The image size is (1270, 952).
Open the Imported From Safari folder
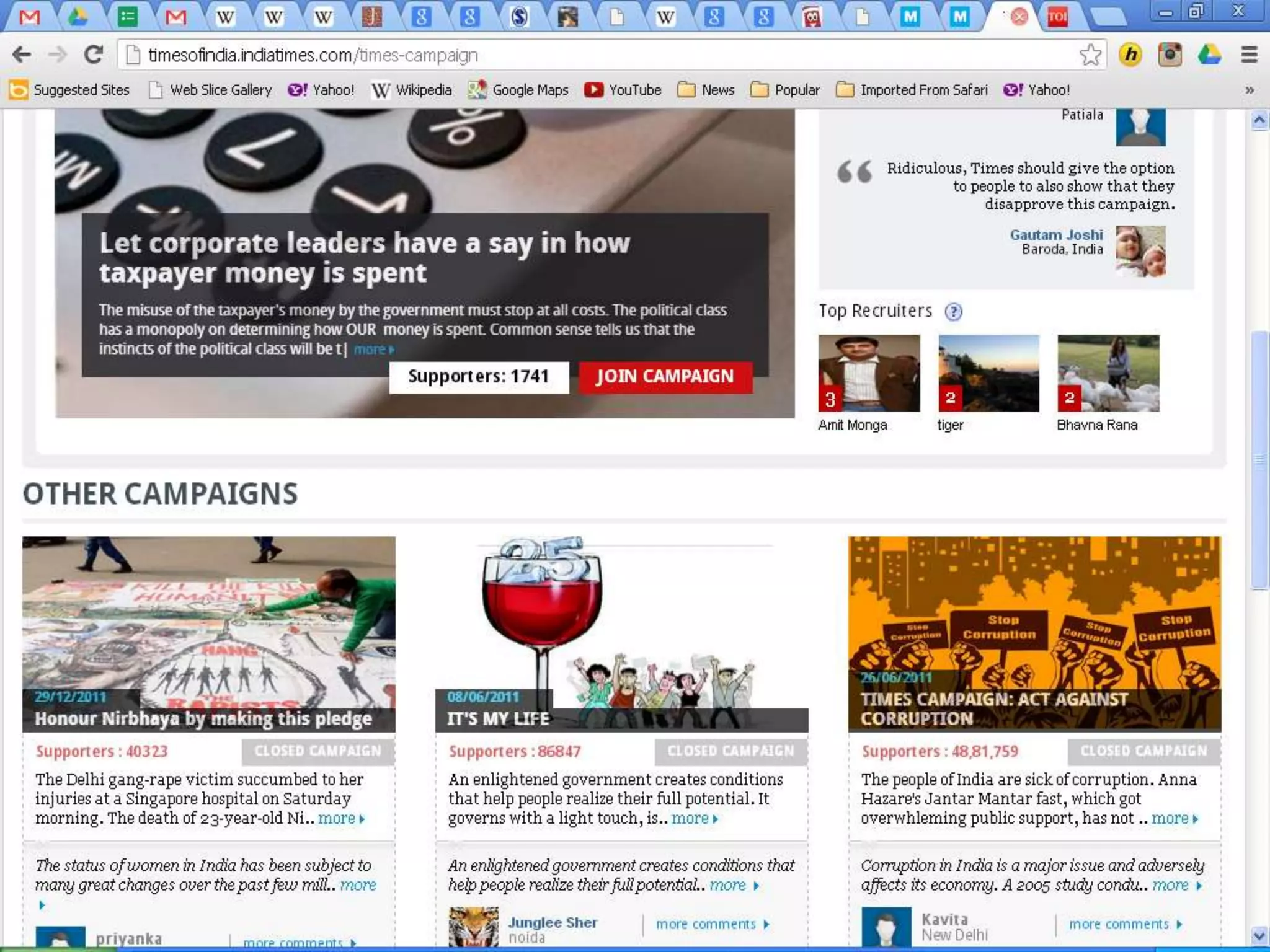pos(912,90)
